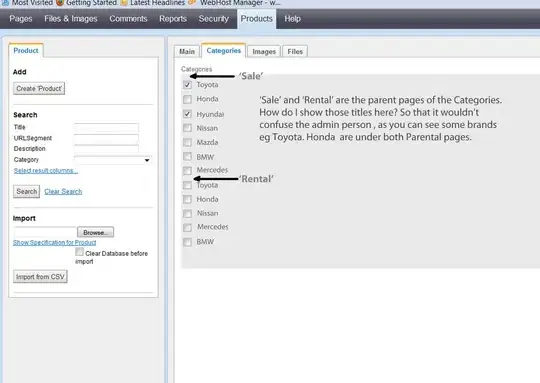The height and width of the screenshot is (383, 540).
Task: Click the import file path field
Action: pos(45,232)
